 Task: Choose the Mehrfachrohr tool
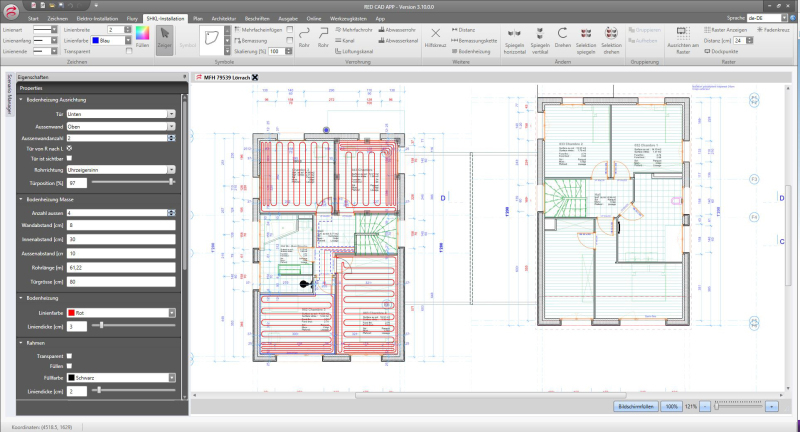coord(354,30)
